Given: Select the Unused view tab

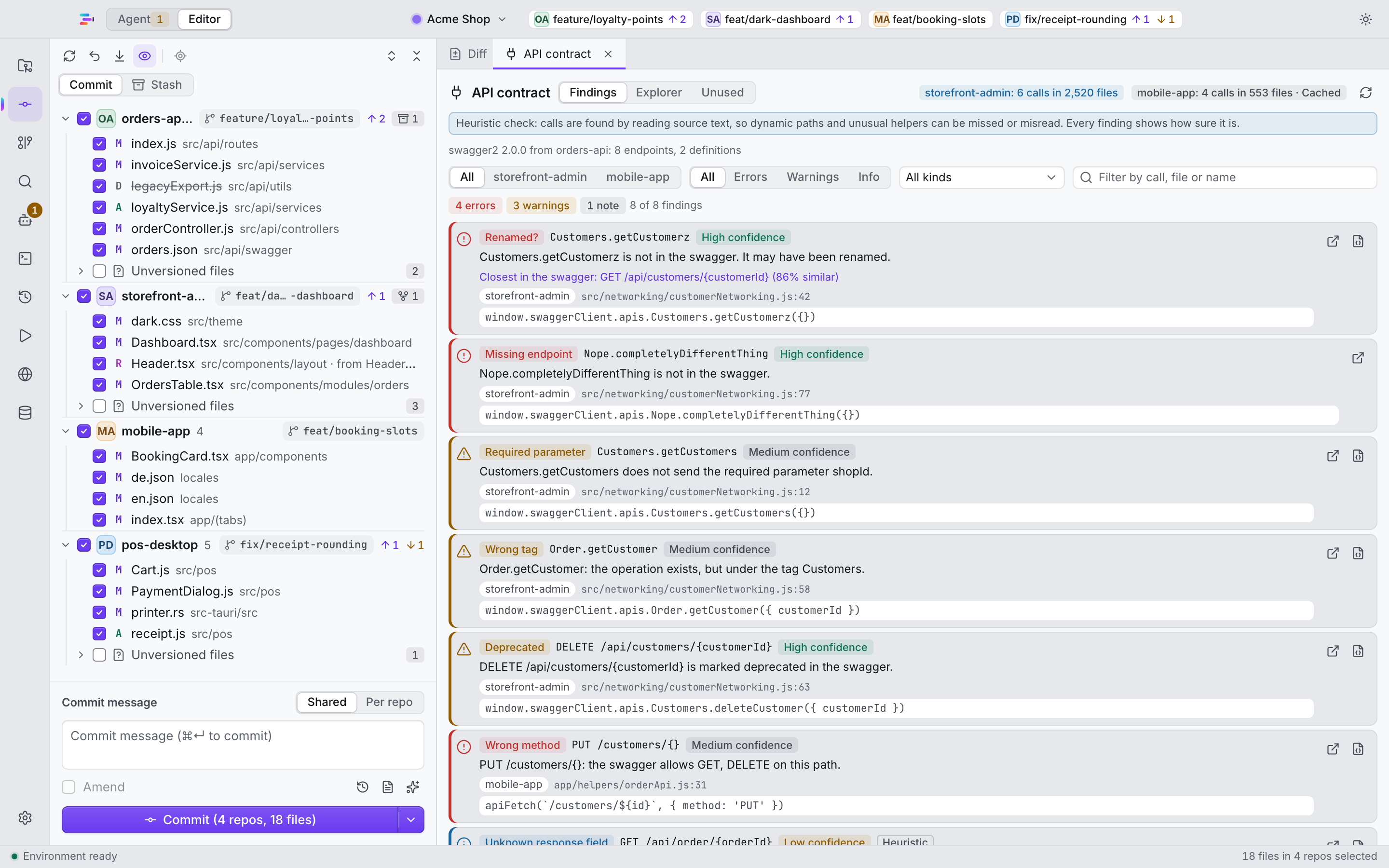Looking at the screenshot, I should [x=722, y=93].
